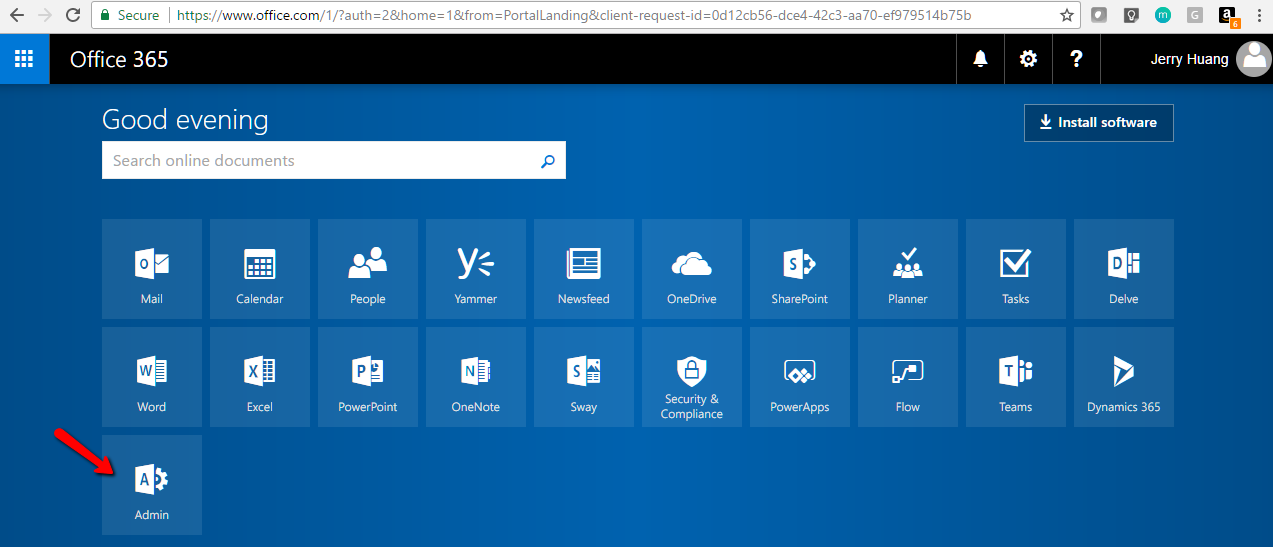Go back in the browser
Viewport: 1273px width, 547px height.
pyautogui.click(x=17, y=15)
